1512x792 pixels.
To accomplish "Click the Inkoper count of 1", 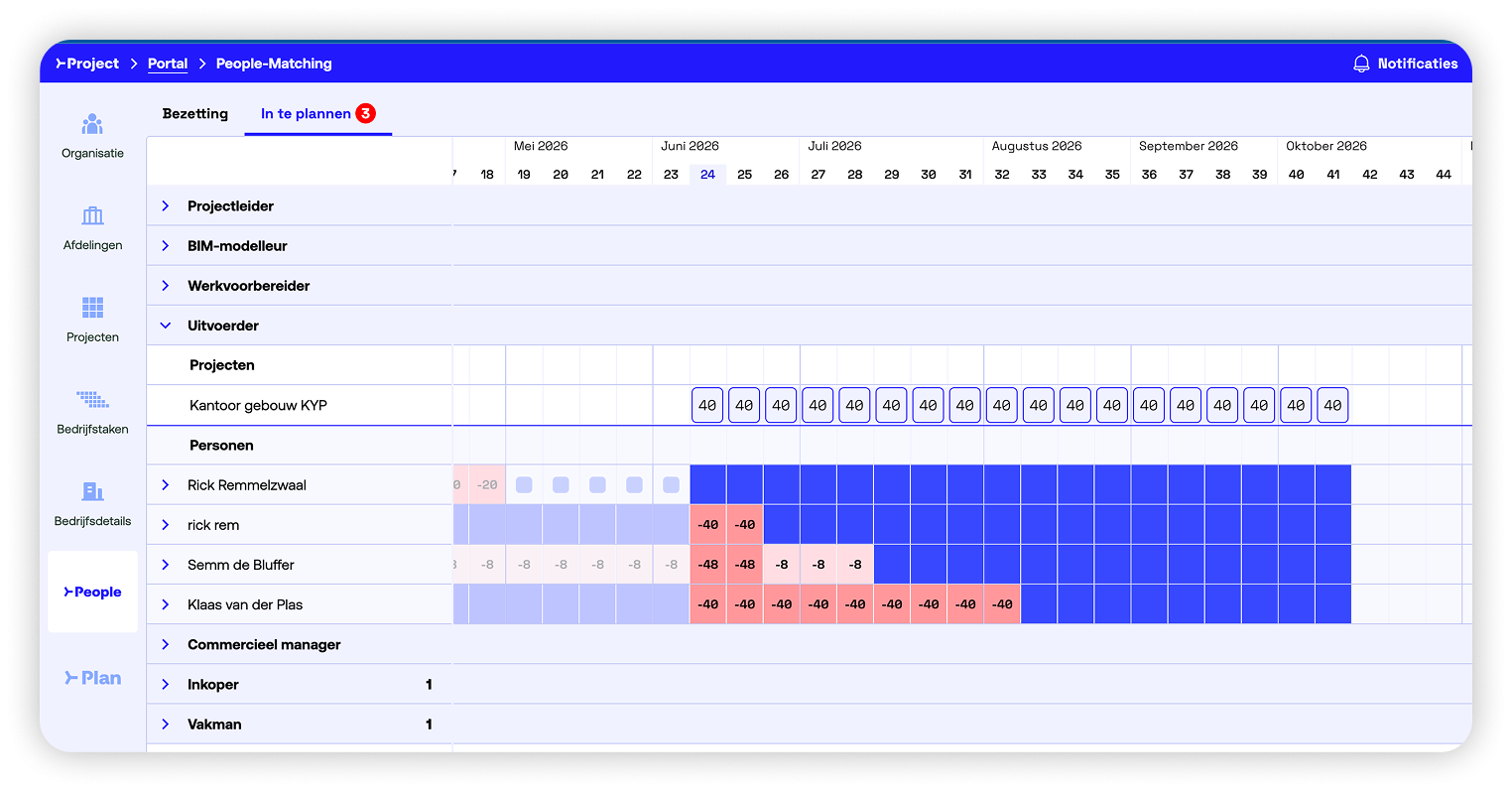I will pyautogui.click(x=429, y=684).
